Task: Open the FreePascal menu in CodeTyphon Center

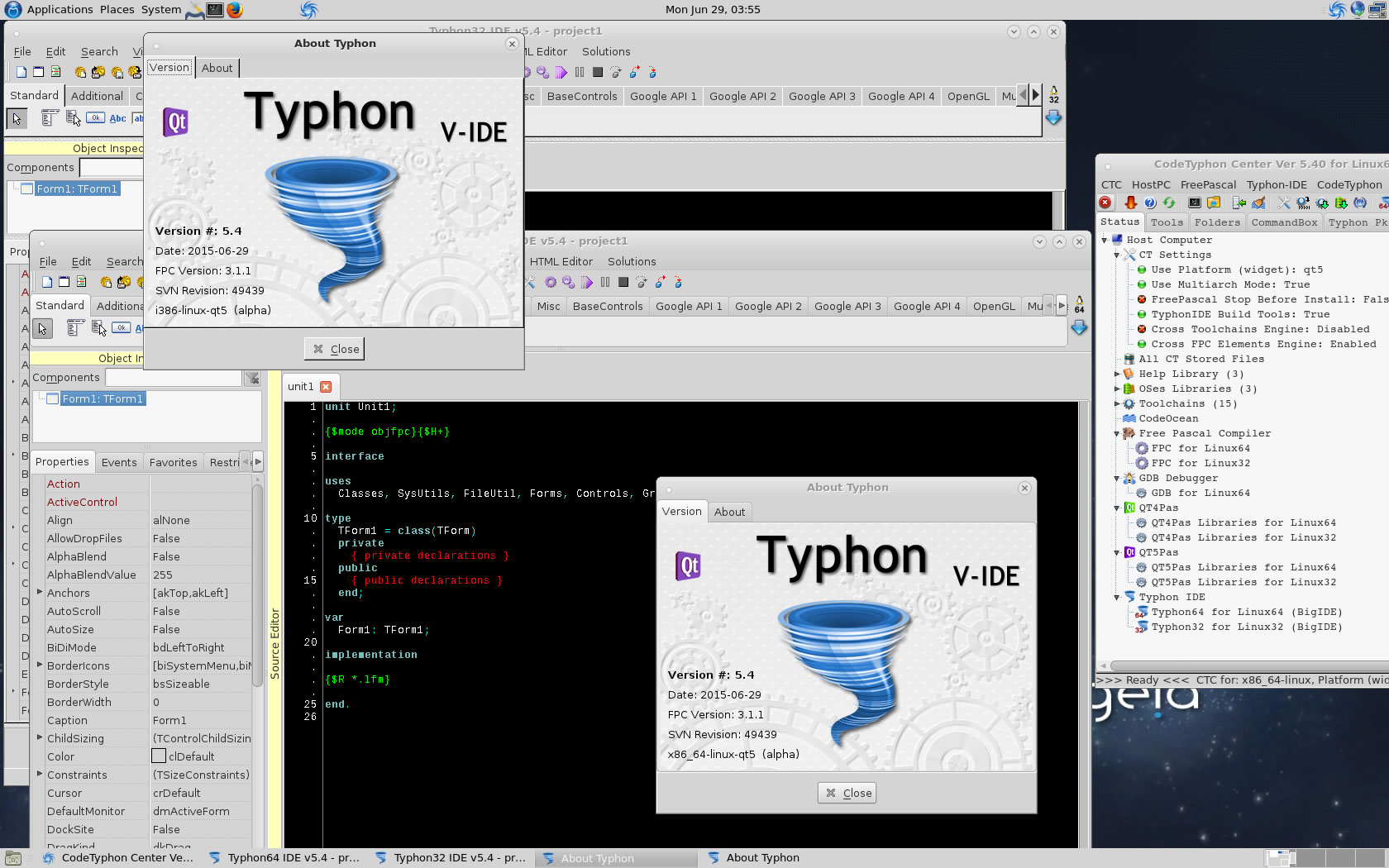Action: tap(1208, 184)
